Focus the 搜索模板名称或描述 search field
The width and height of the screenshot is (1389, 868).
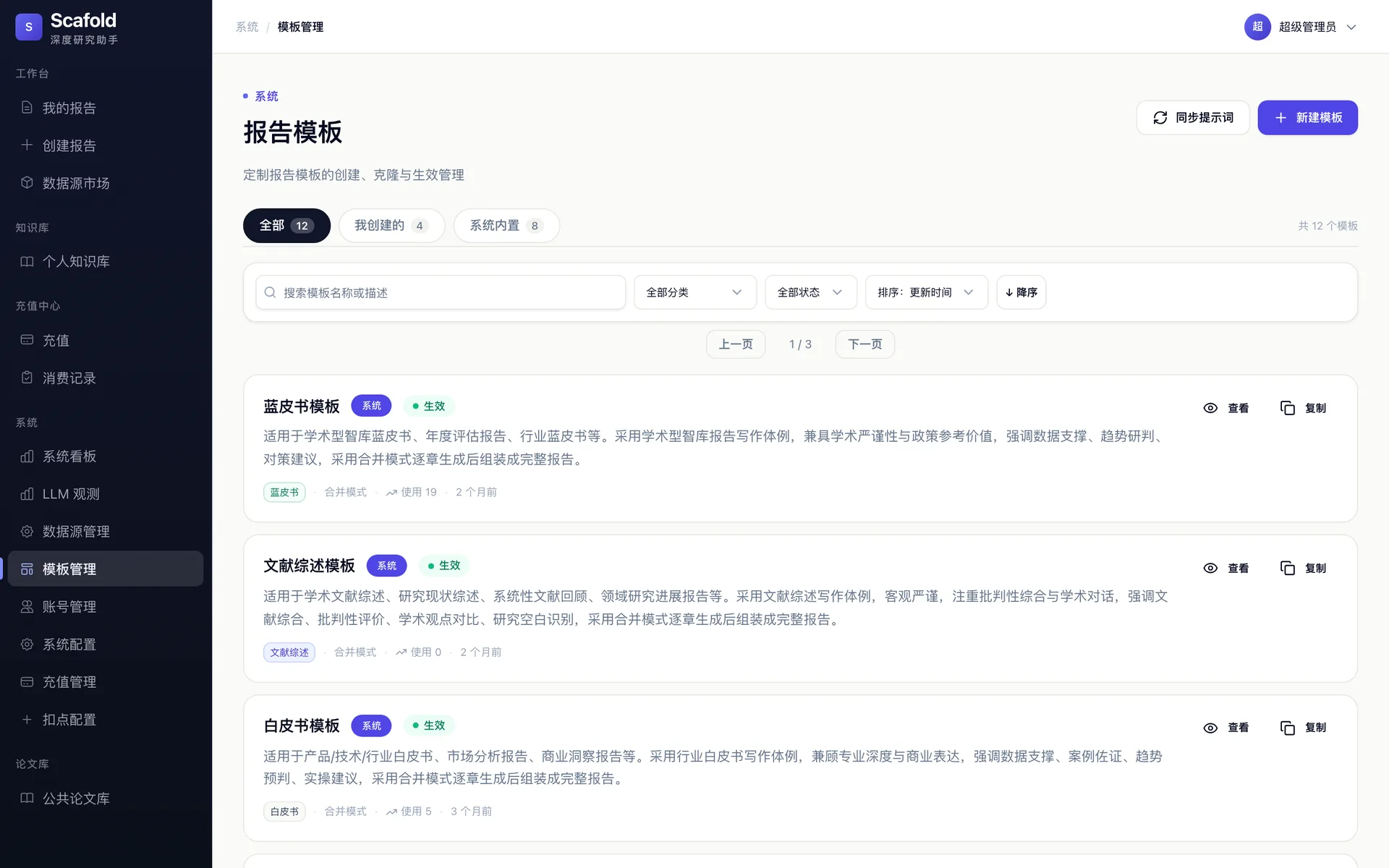click(x=440, y=292)
